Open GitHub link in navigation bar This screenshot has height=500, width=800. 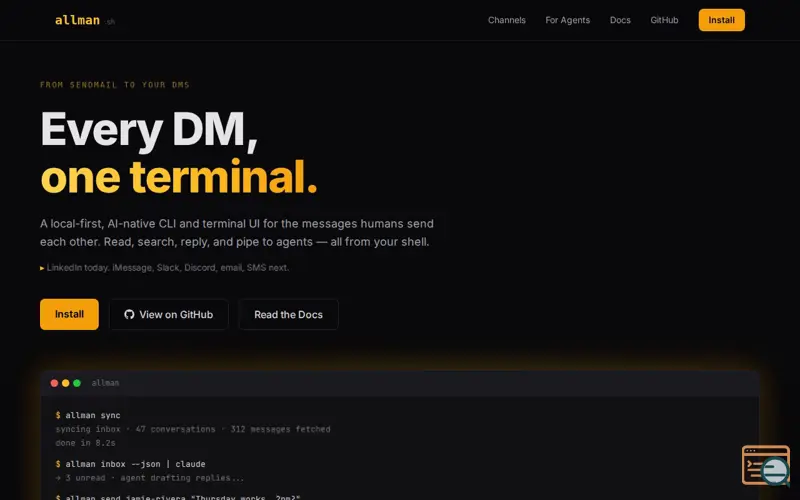click(664, 20)
